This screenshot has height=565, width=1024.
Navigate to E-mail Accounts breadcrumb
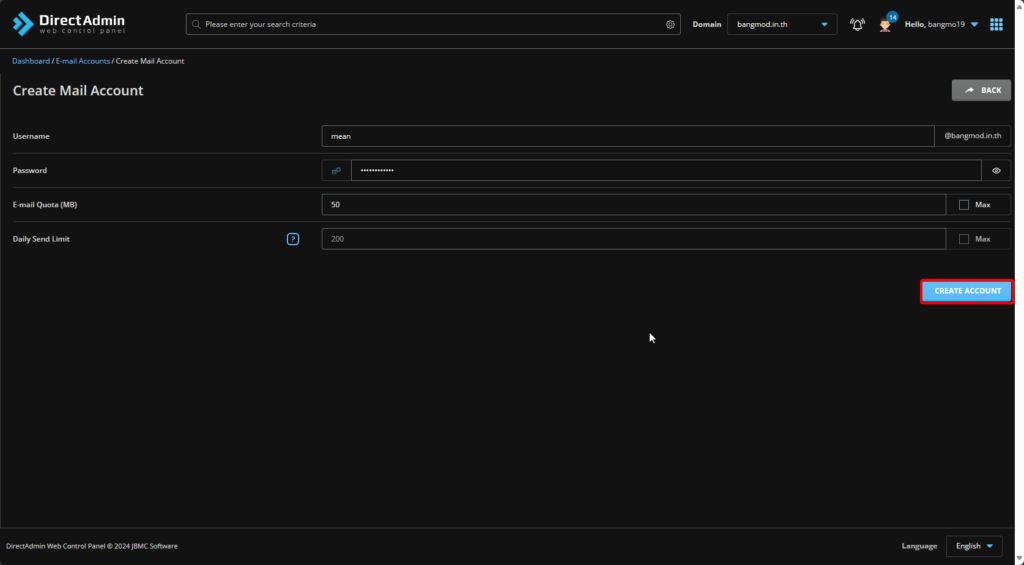point(83,61)
